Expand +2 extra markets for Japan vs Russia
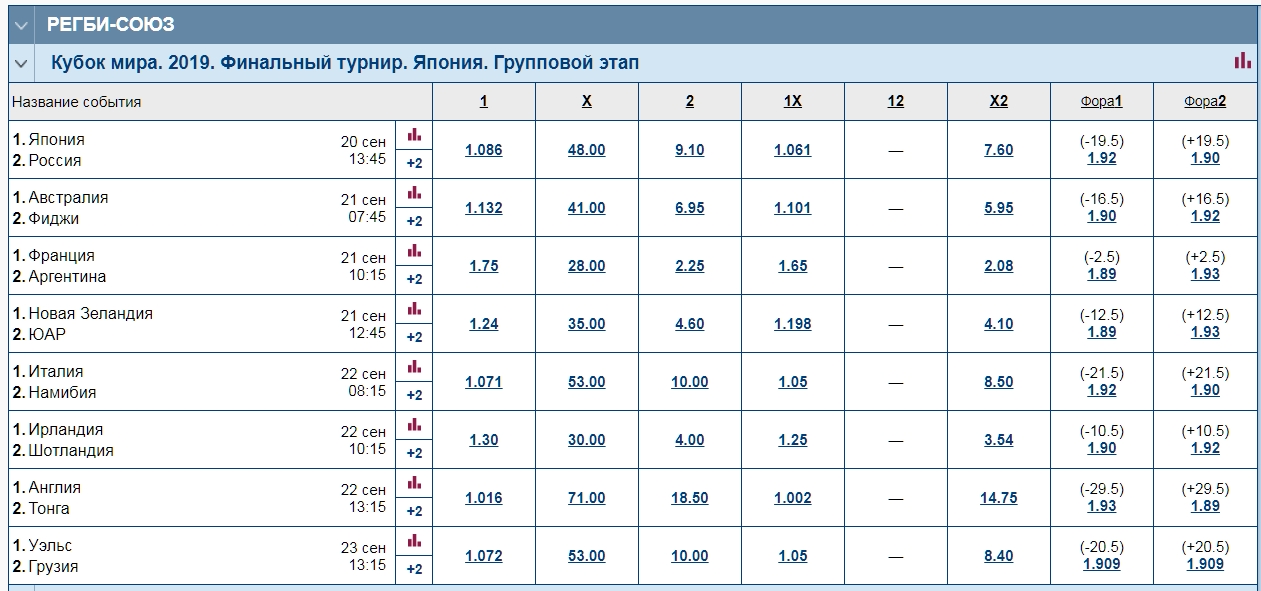The width and height of the screenshot is (1261, 591). coord(414,163)
